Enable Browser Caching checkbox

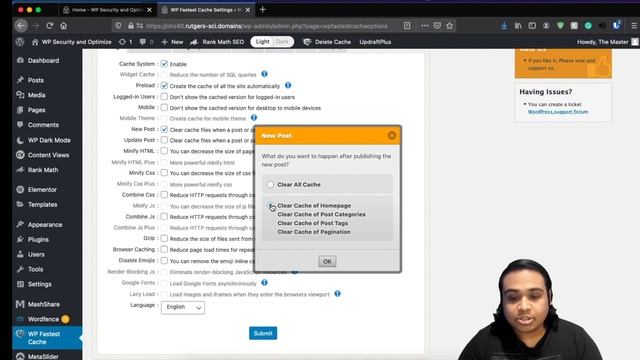click(164, 249)
